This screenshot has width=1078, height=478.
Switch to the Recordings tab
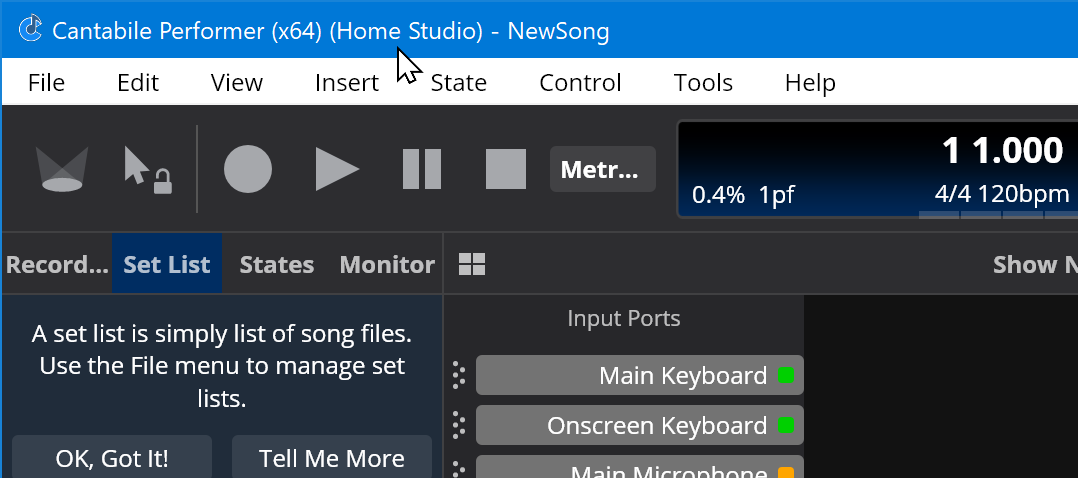[57, 265]
